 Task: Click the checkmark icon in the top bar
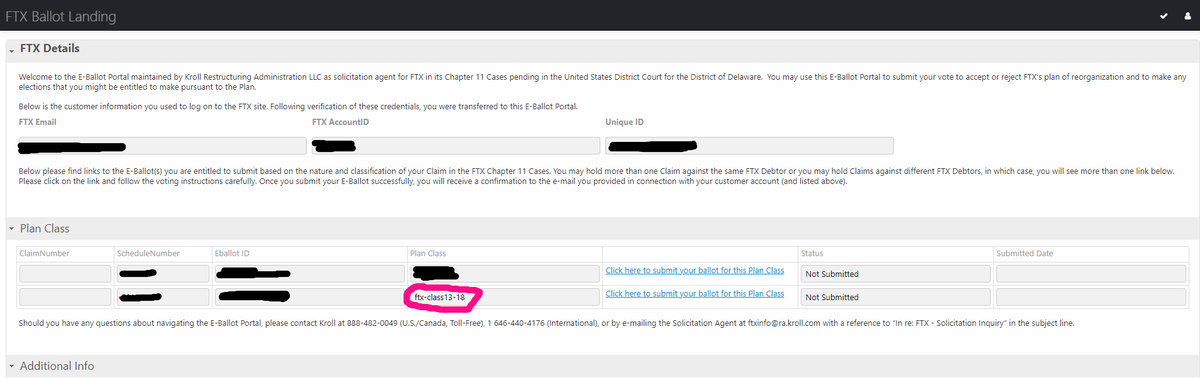pos(1163,17)
